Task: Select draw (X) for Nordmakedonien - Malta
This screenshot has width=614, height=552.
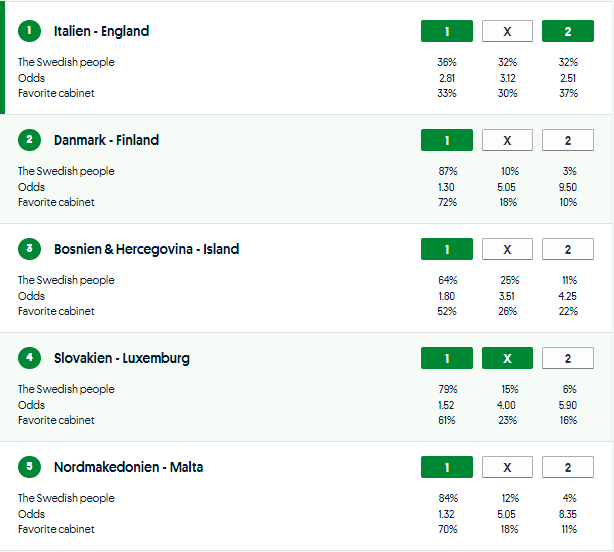Action: coord(507,467)
